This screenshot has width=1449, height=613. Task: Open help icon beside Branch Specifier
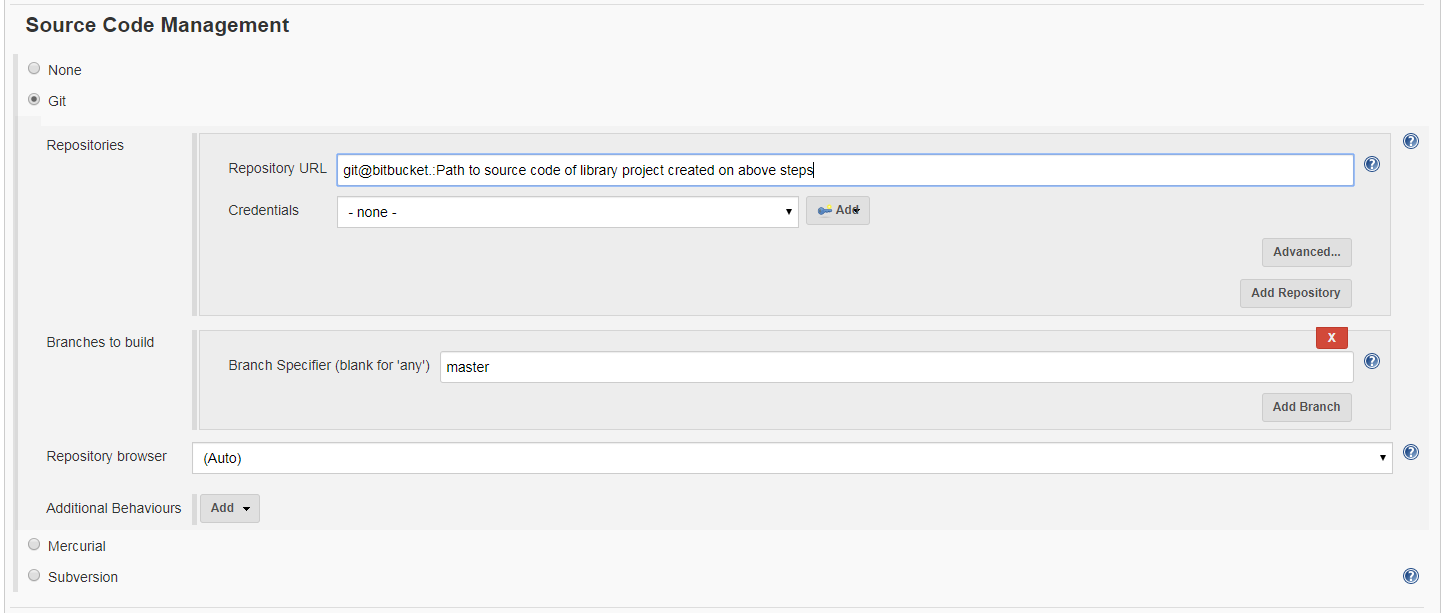click(1371, 361)
